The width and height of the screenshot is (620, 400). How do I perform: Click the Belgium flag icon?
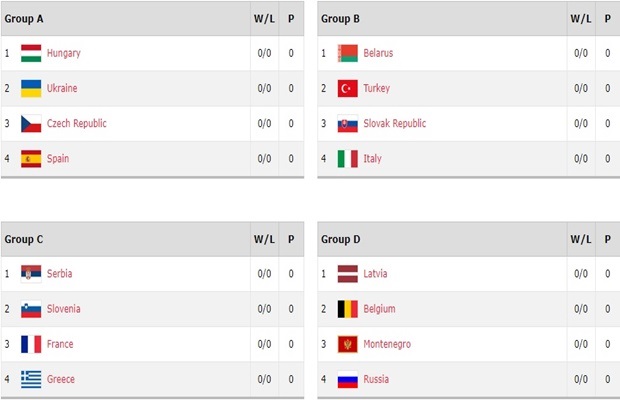[348, 309]
